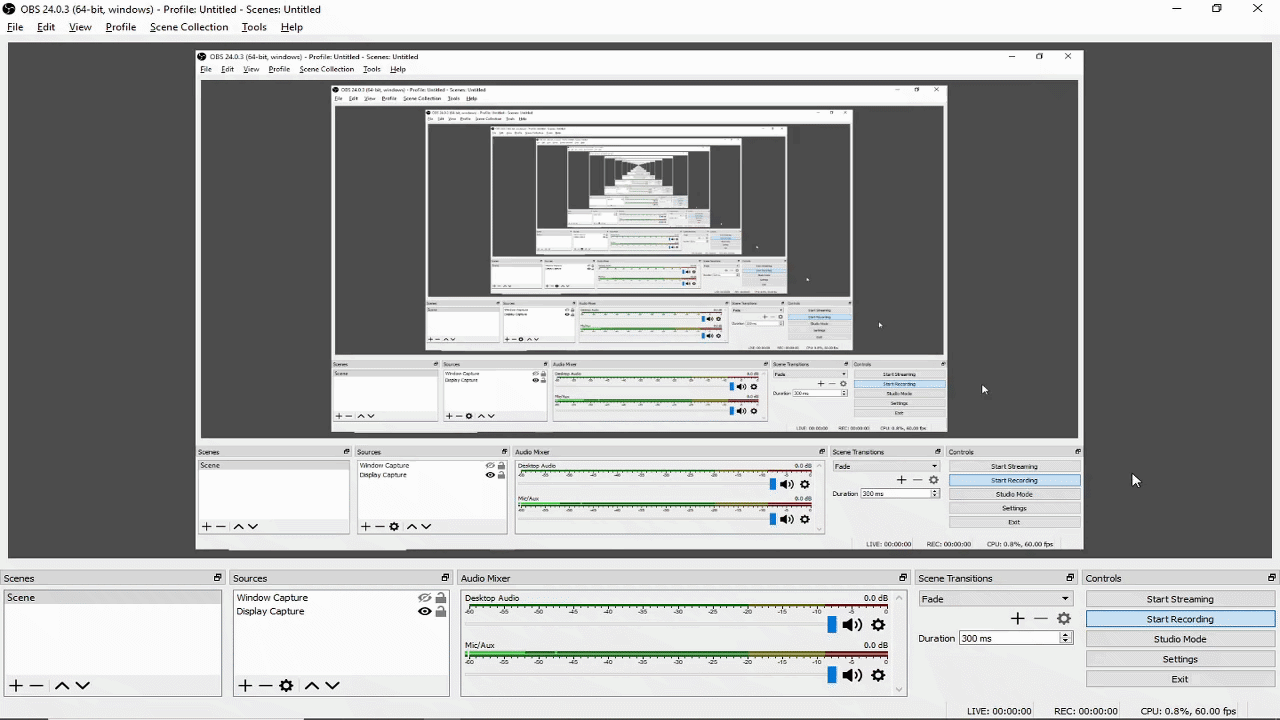Move selected source up in the main Sources dock

coord(311,685)
